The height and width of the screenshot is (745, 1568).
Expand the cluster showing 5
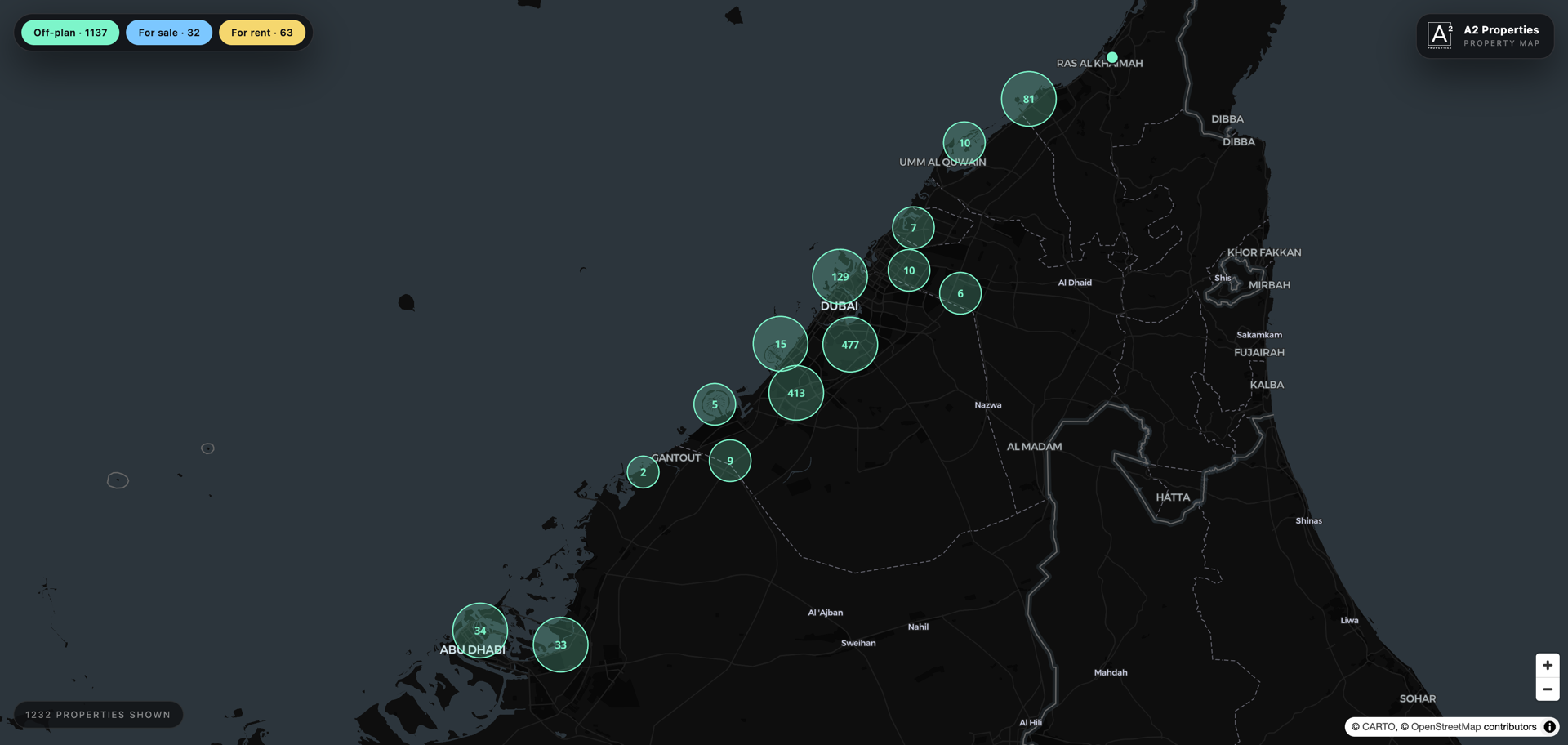point(715,404)
